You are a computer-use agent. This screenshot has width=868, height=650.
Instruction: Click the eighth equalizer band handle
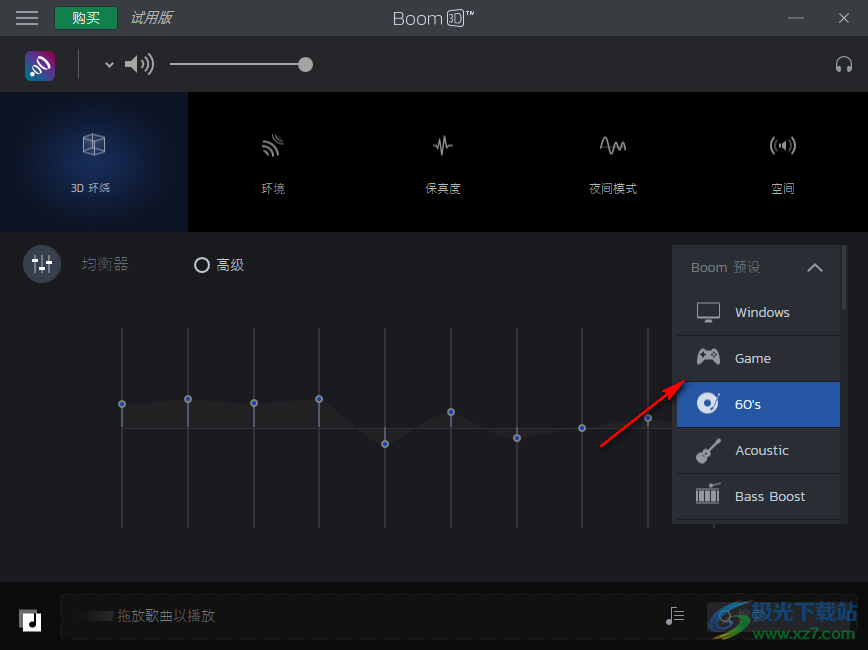point(582,428)
